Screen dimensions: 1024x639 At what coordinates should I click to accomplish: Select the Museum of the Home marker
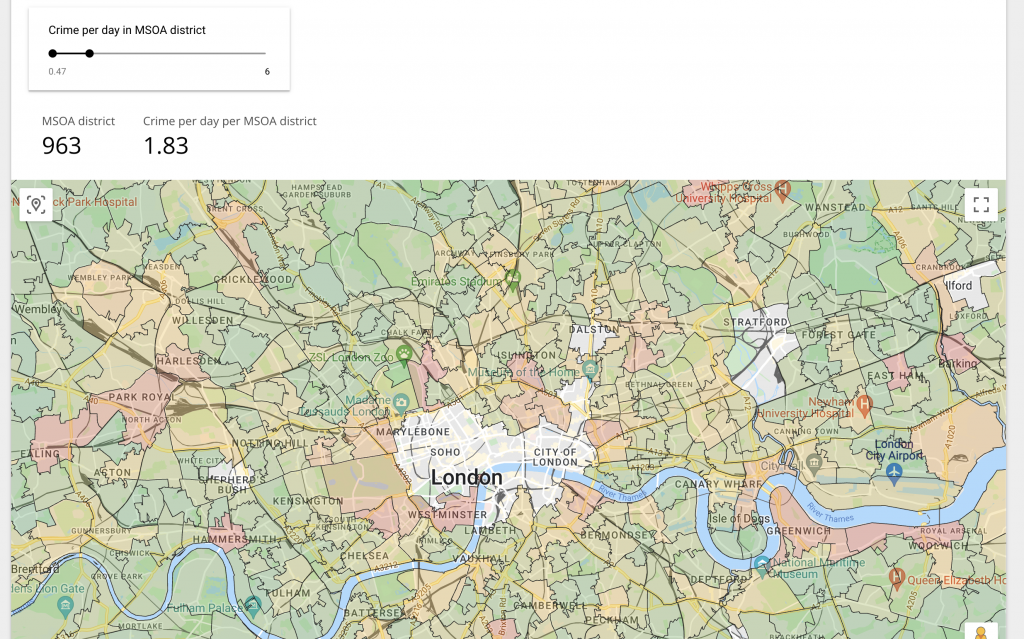pos(590,370)
